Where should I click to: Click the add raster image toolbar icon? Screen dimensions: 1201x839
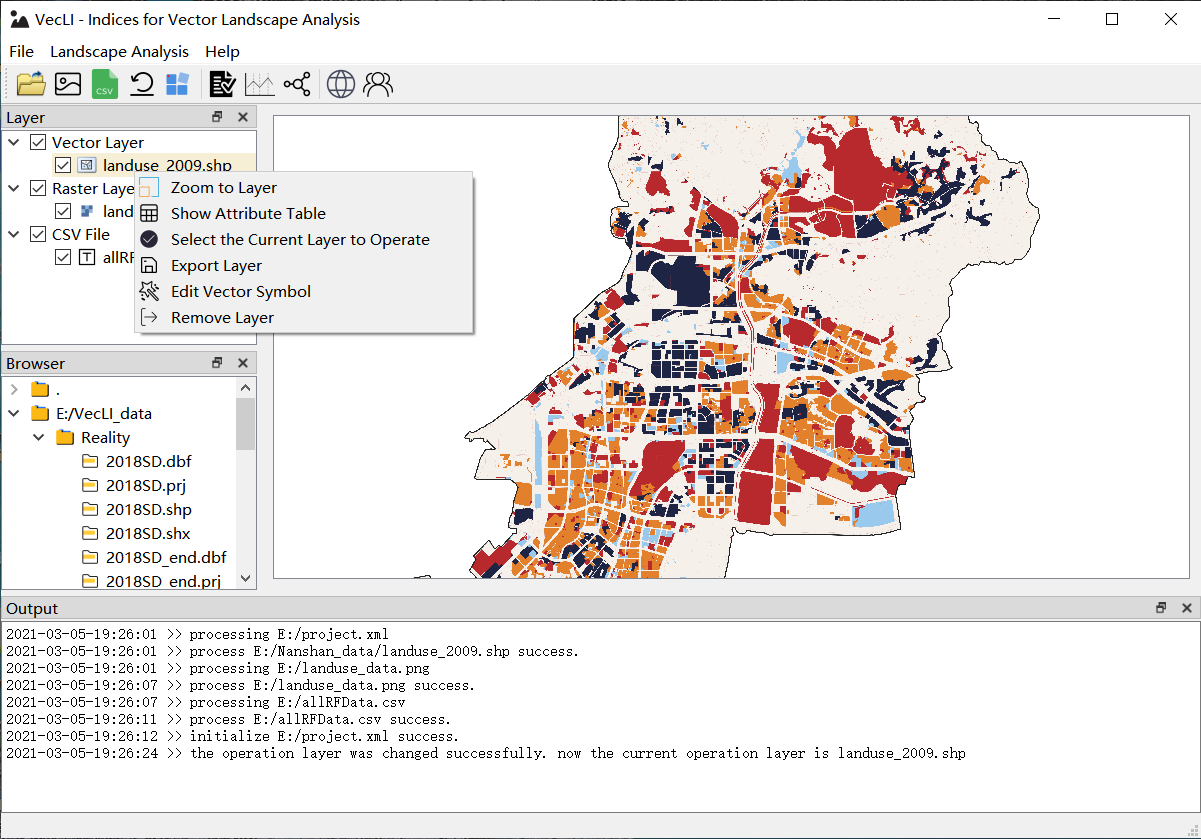68,84
